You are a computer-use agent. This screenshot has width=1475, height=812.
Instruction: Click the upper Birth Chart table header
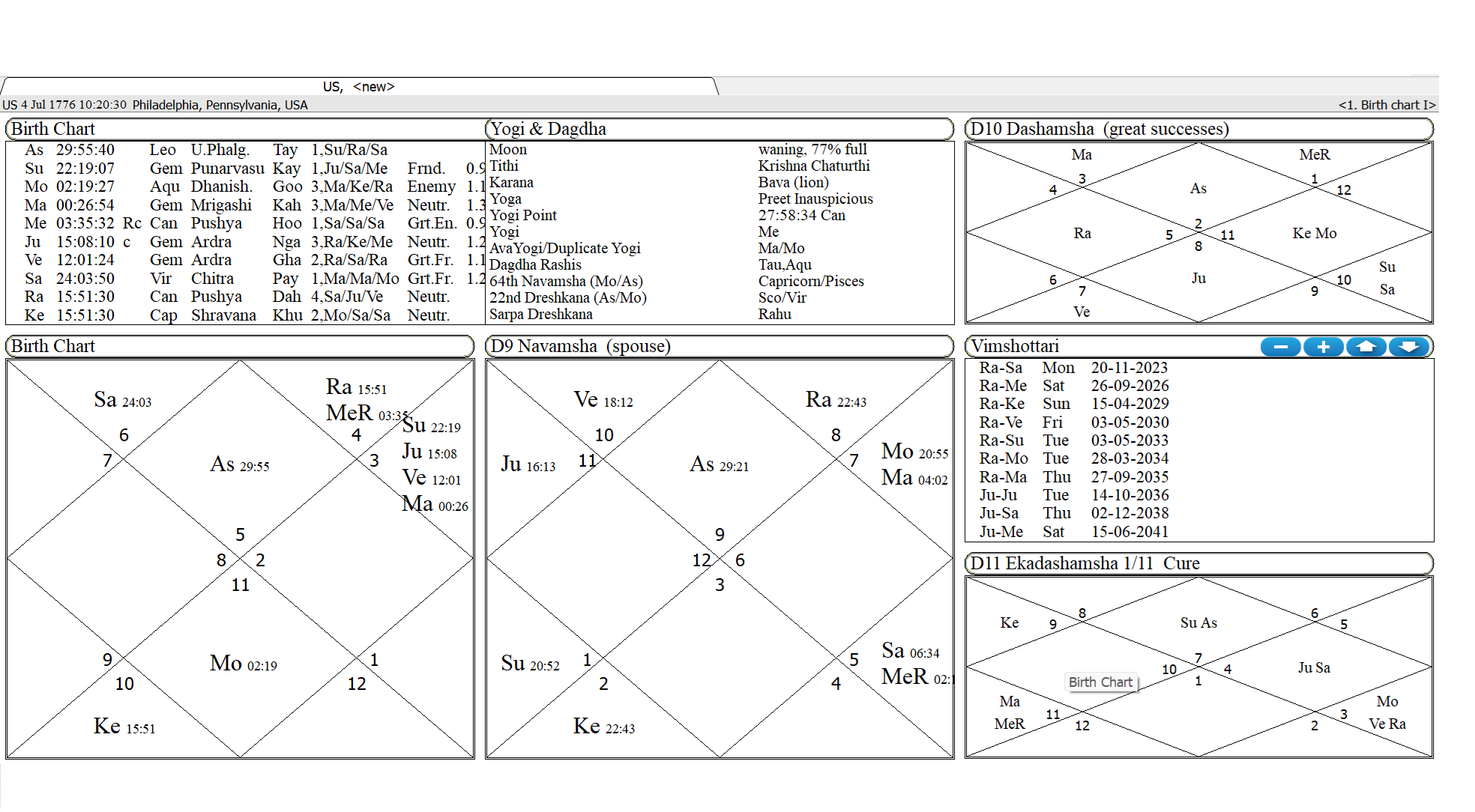[x=52, y=129]
